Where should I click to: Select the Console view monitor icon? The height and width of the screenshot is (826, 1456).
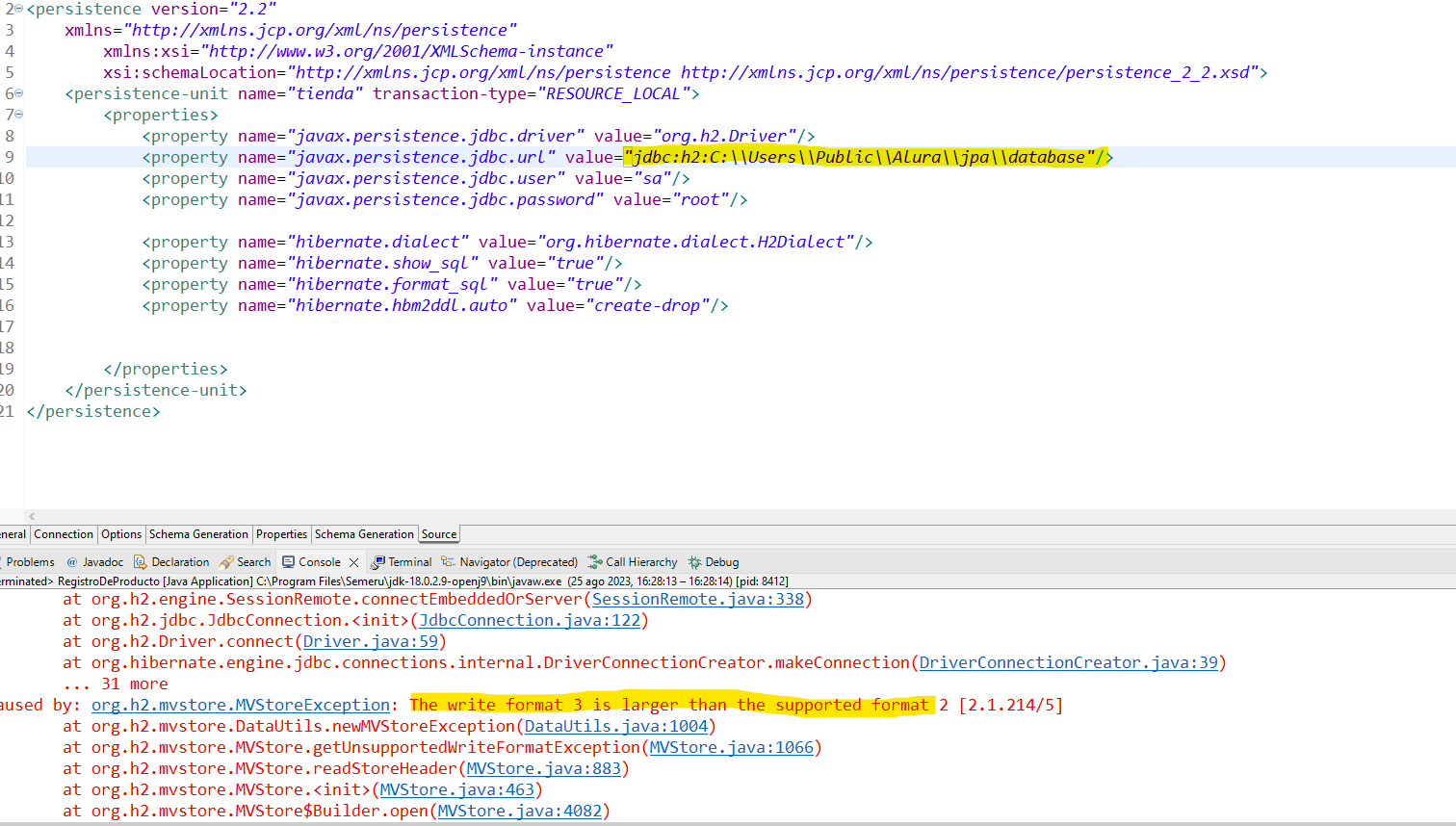pos(289,562)
